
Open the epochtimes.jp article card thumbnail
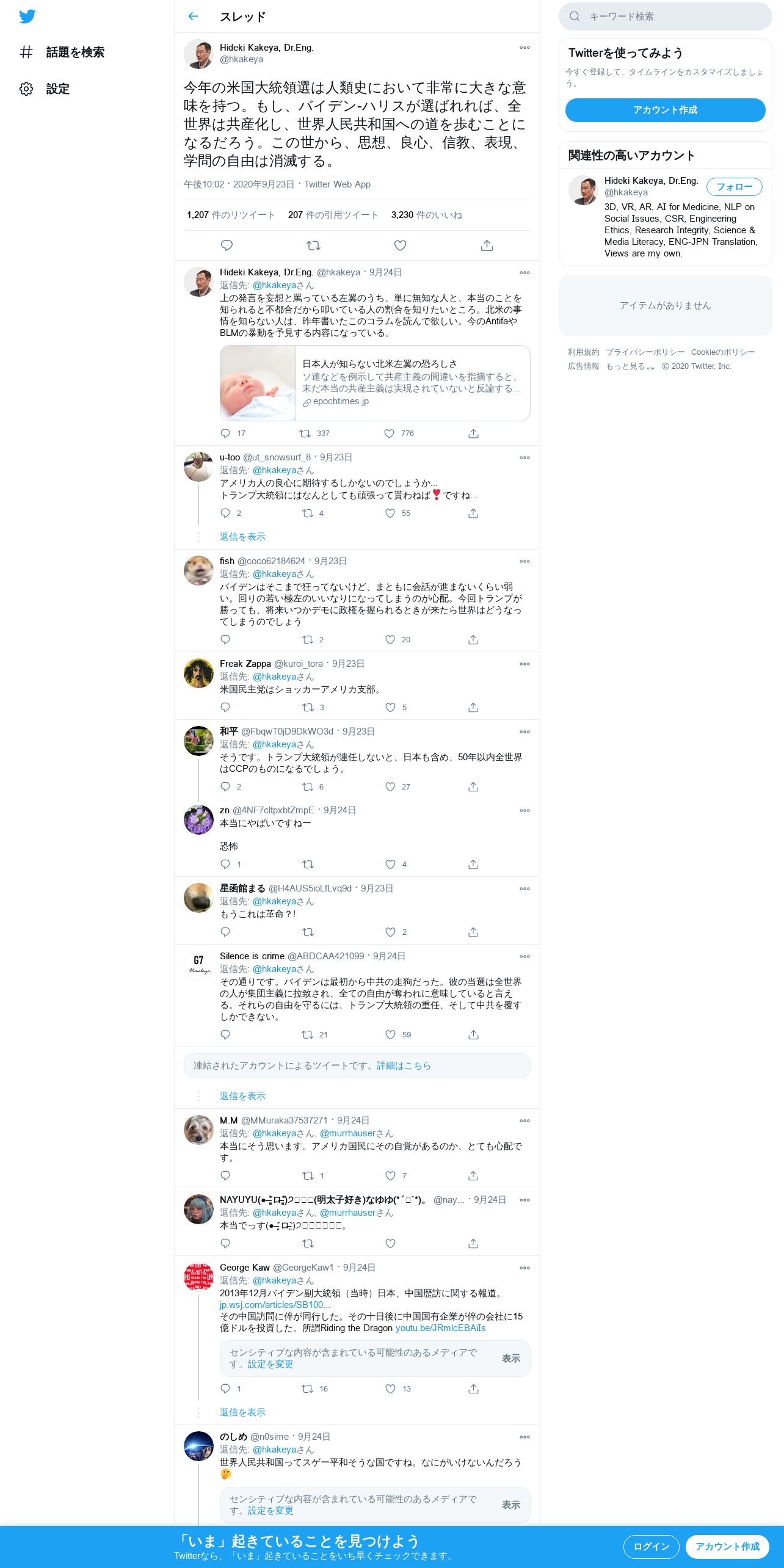(x=258, y=383)
